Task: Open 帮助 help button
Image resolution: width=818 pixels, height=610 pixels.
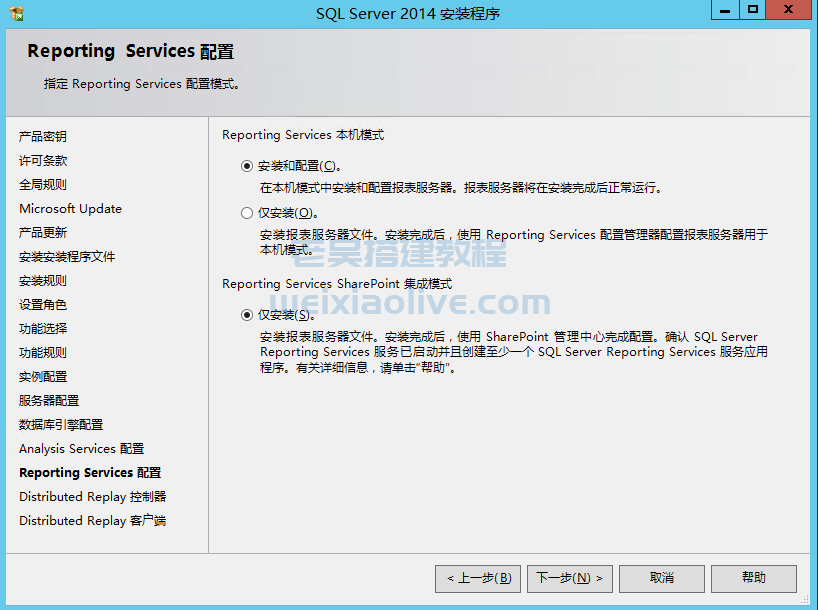Action: point(754,578)
